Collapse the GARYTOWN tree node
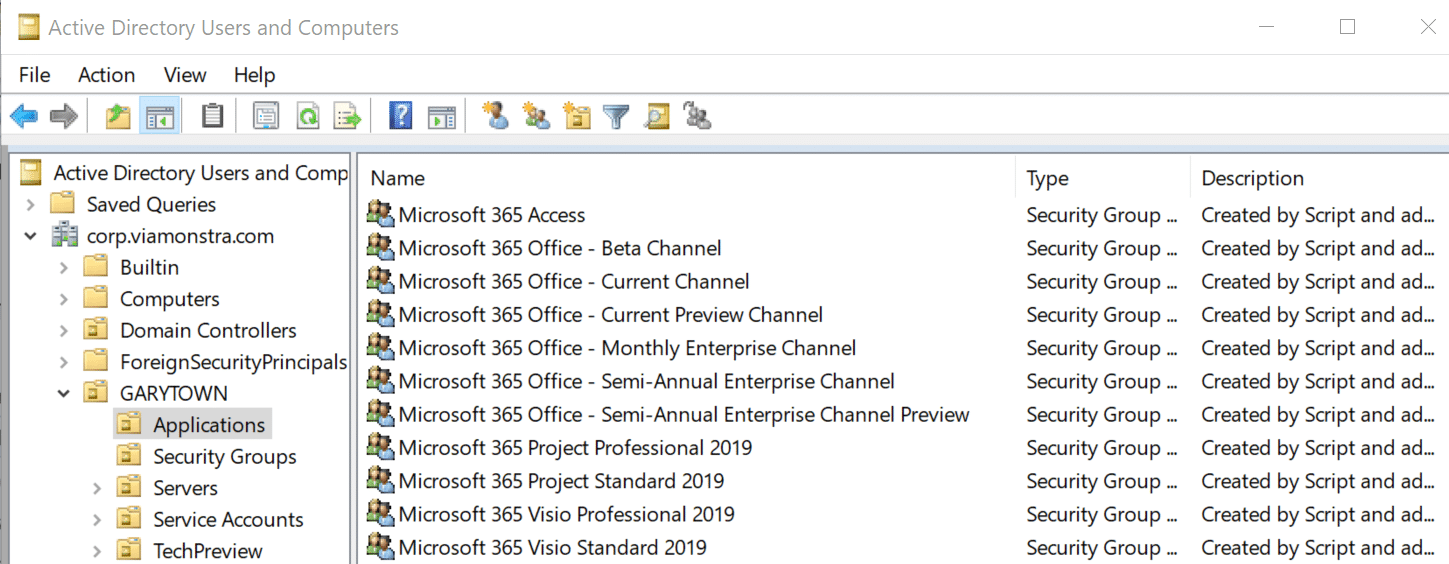The image size is (1449, 564). 64,394
